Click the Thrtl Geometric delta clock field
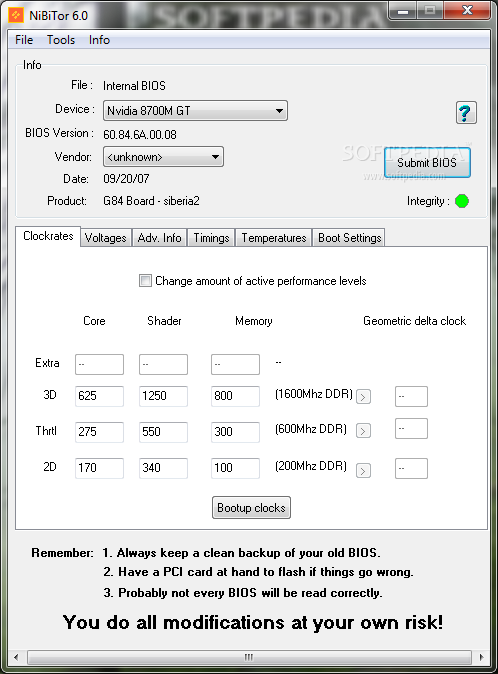The image size is (498, 674). pos(411,429)
